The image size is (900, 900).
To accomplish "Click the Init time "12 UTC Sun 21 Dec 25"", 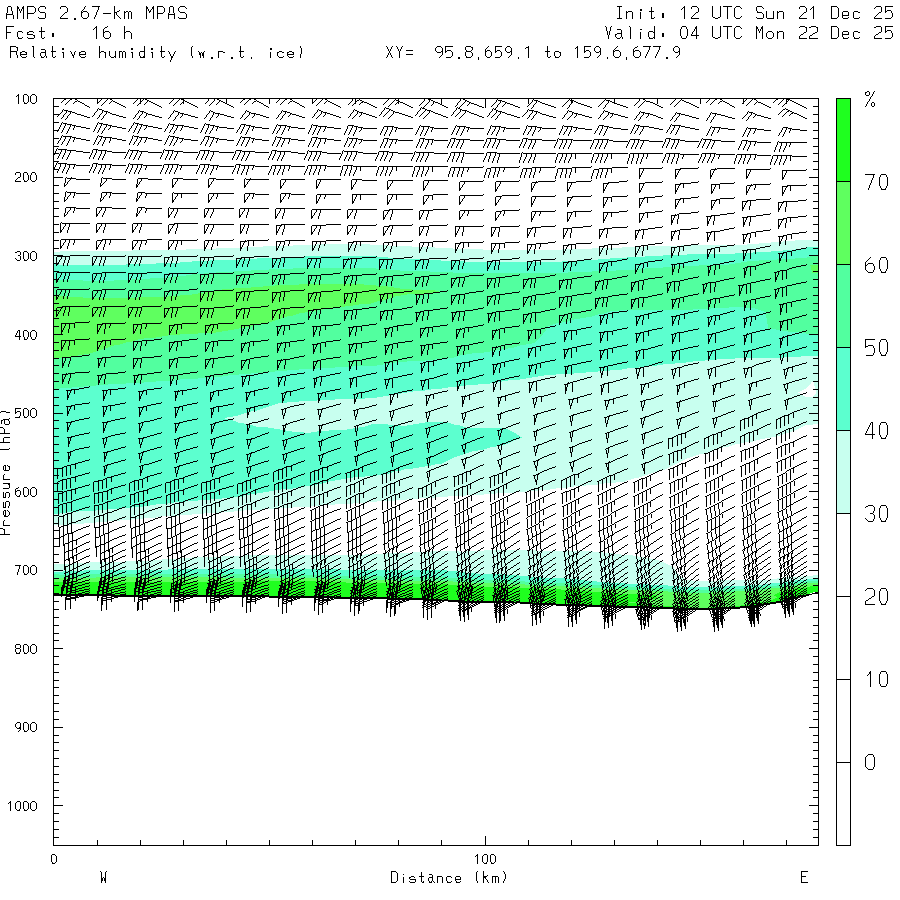I will [x=784, y=14].
